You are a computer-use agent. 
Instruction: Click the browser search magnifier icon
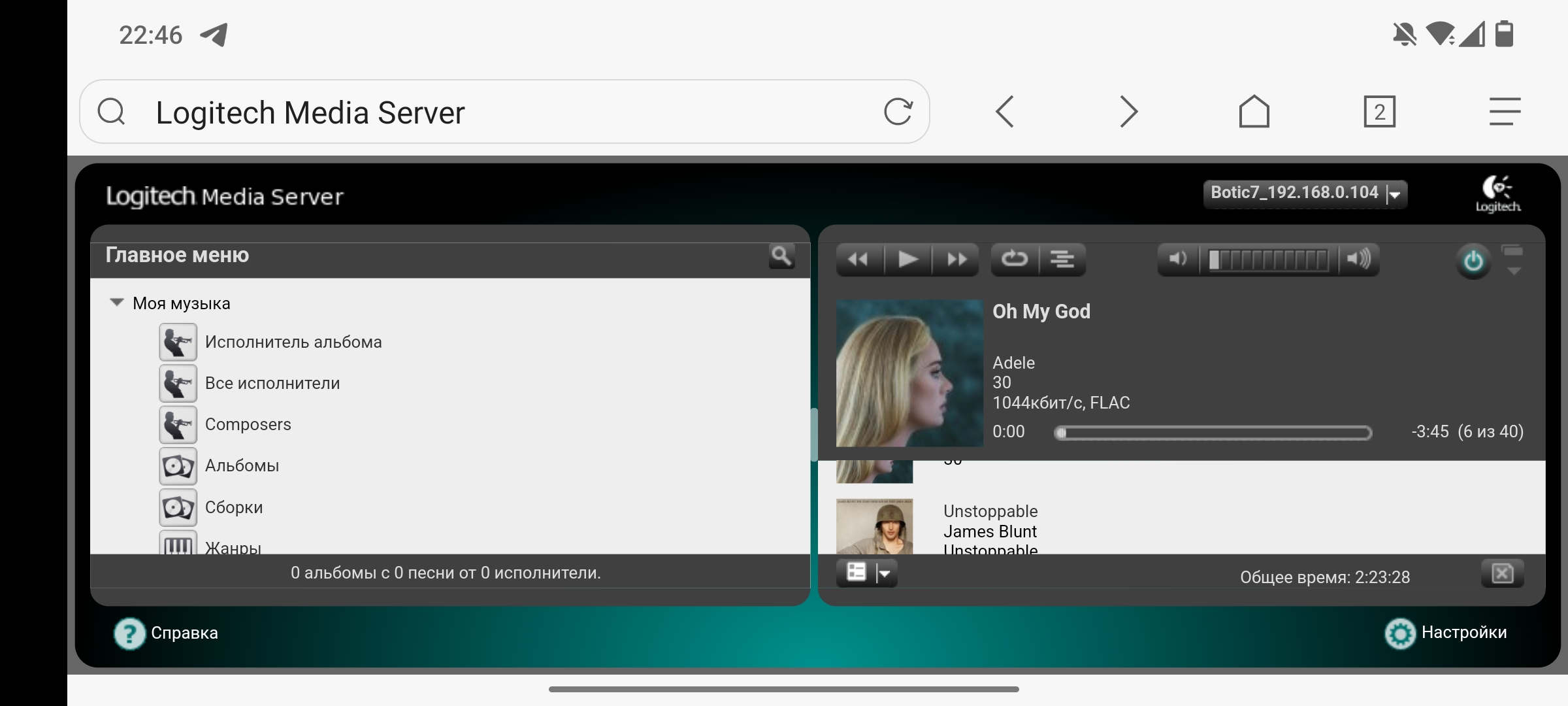(x=111, y=112)
